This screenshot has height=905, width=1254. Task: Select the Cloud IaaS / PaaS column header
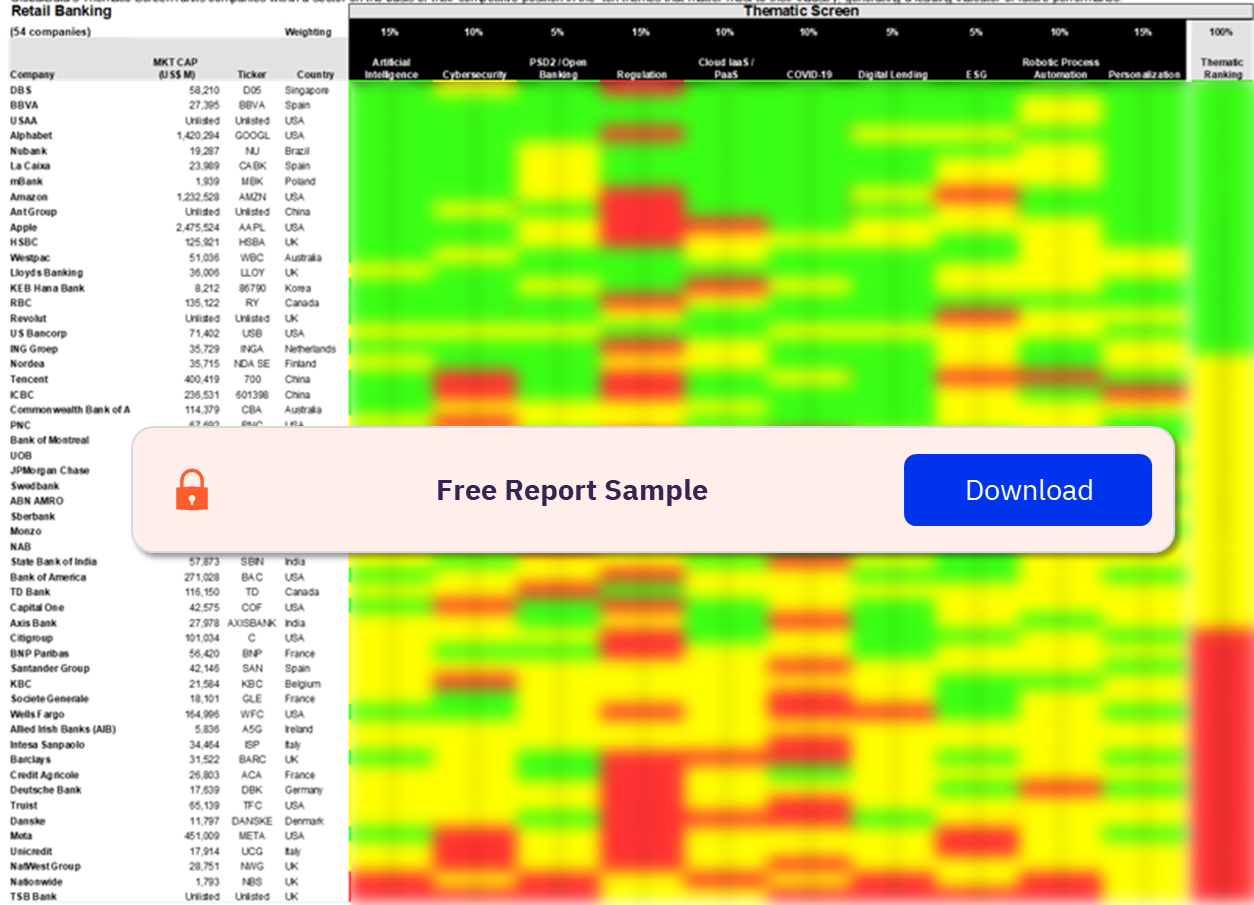[x=725, y=68]
